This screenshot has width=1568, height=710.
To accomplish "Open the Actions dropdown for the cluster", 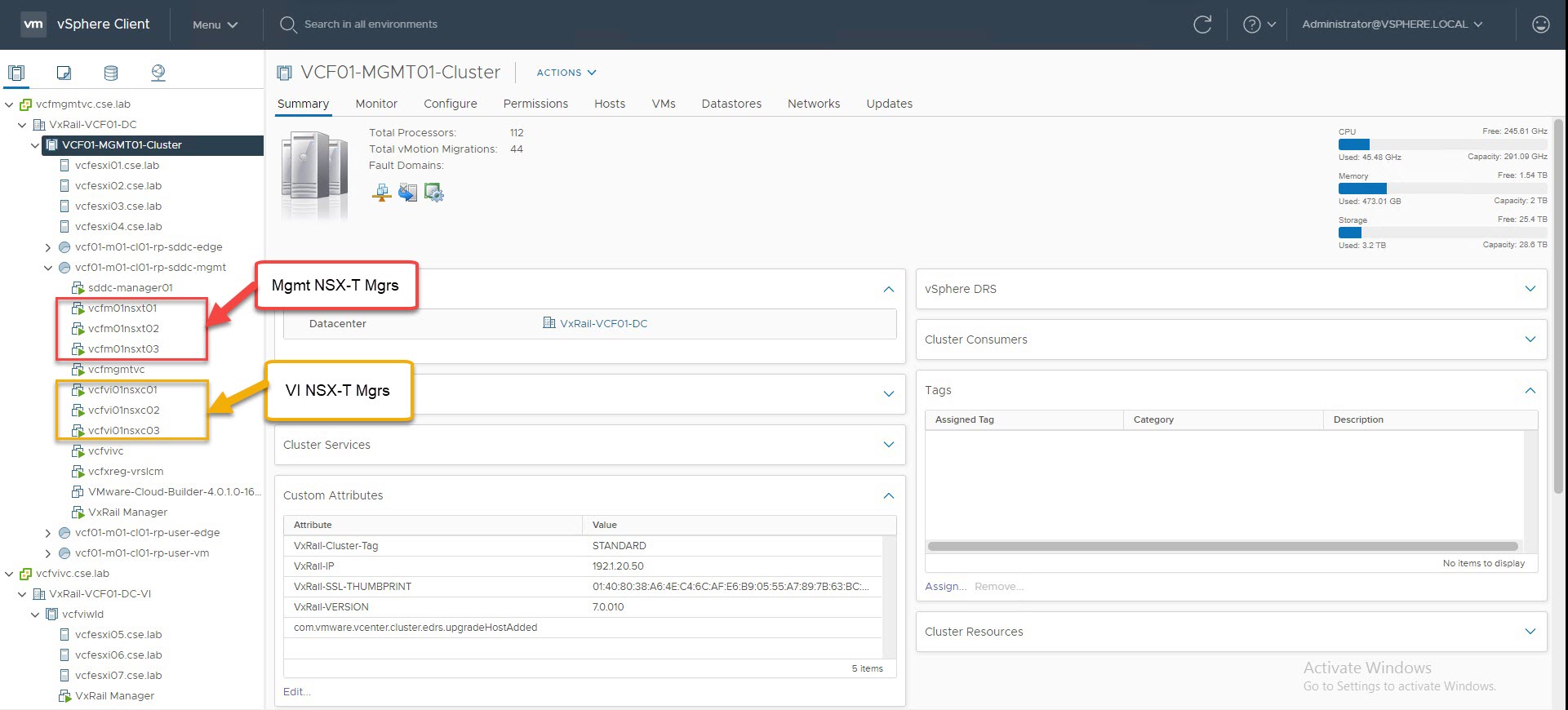I will (x=566, y=73).
